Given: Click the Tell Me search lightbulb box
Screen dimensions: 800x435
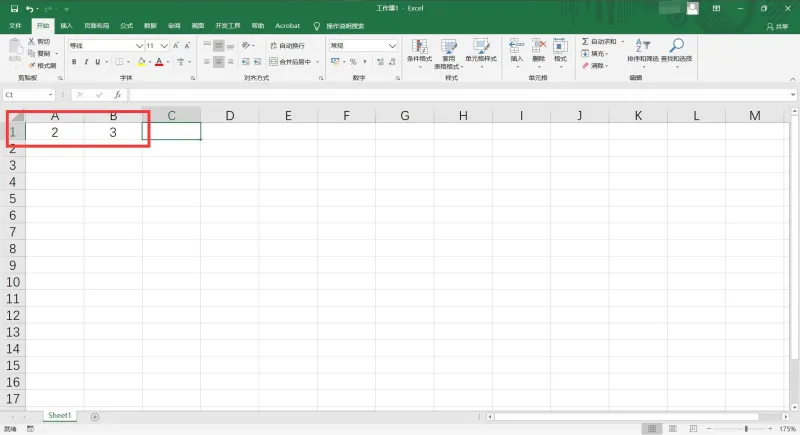Looking at the screenshot, I should (x=339, y=25).
